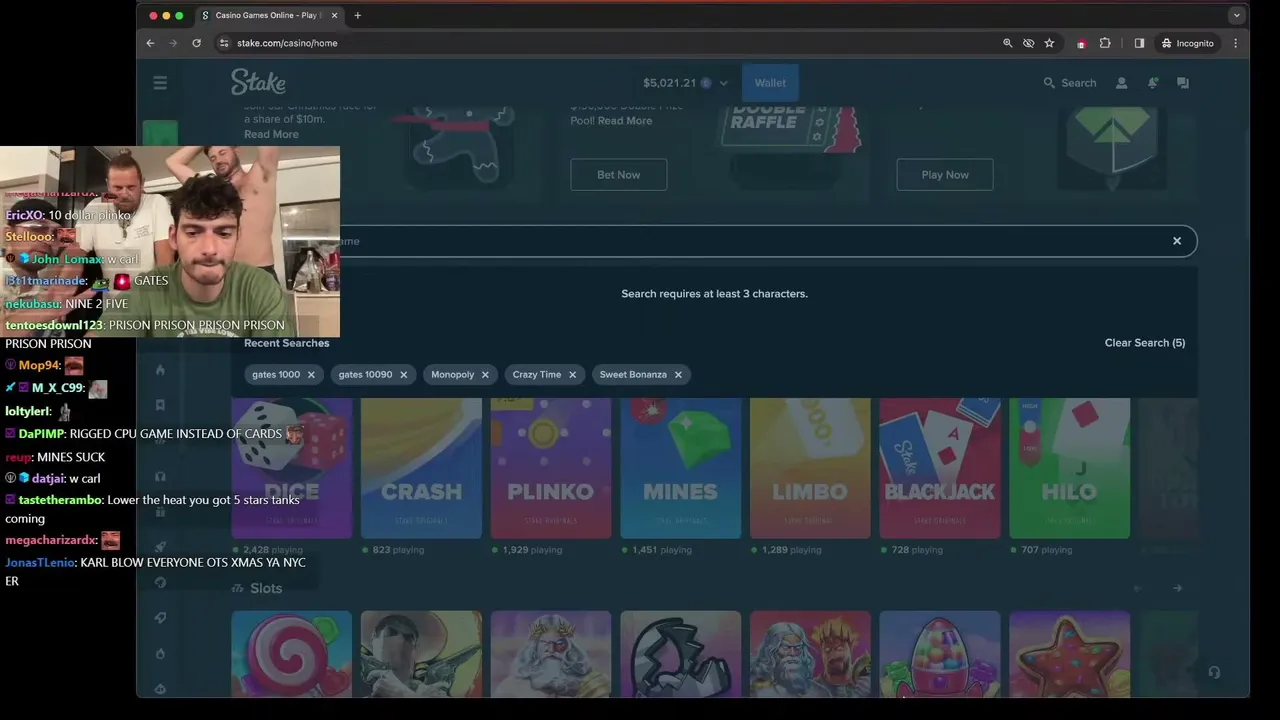Close the Casino Games Online tab
Screen dimensions: 1280x720
click(x=334, y=15)
